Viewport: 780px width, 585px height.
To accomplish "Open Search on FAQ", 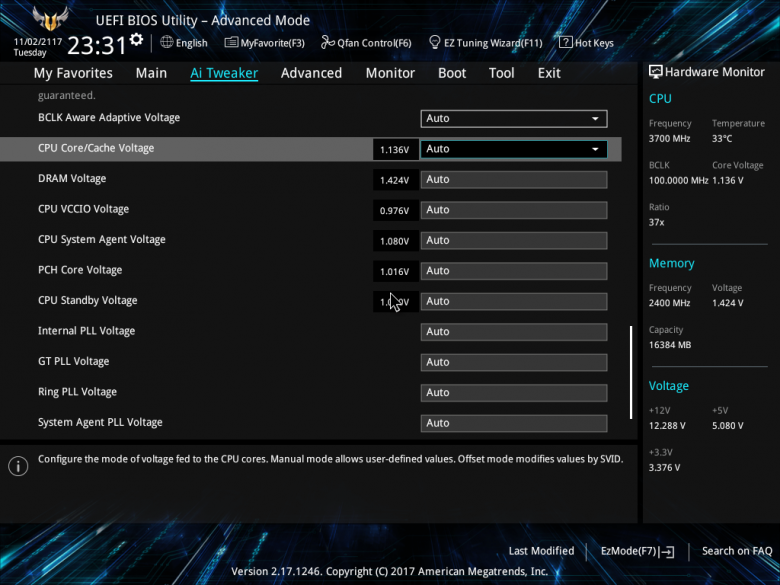I will click(737, 551).
